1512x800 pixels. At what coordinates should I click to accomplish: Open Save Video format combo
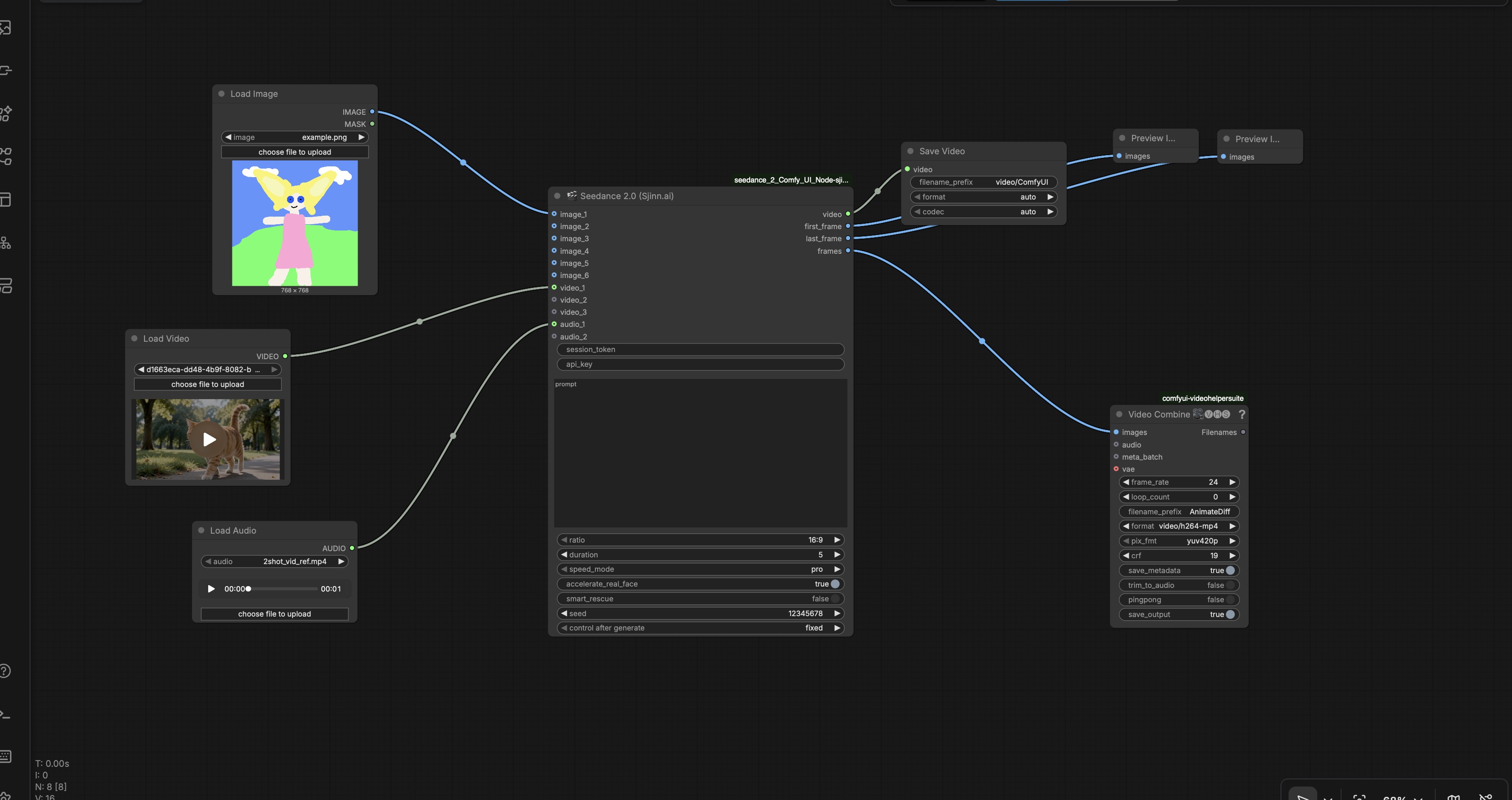click(984, 197)
